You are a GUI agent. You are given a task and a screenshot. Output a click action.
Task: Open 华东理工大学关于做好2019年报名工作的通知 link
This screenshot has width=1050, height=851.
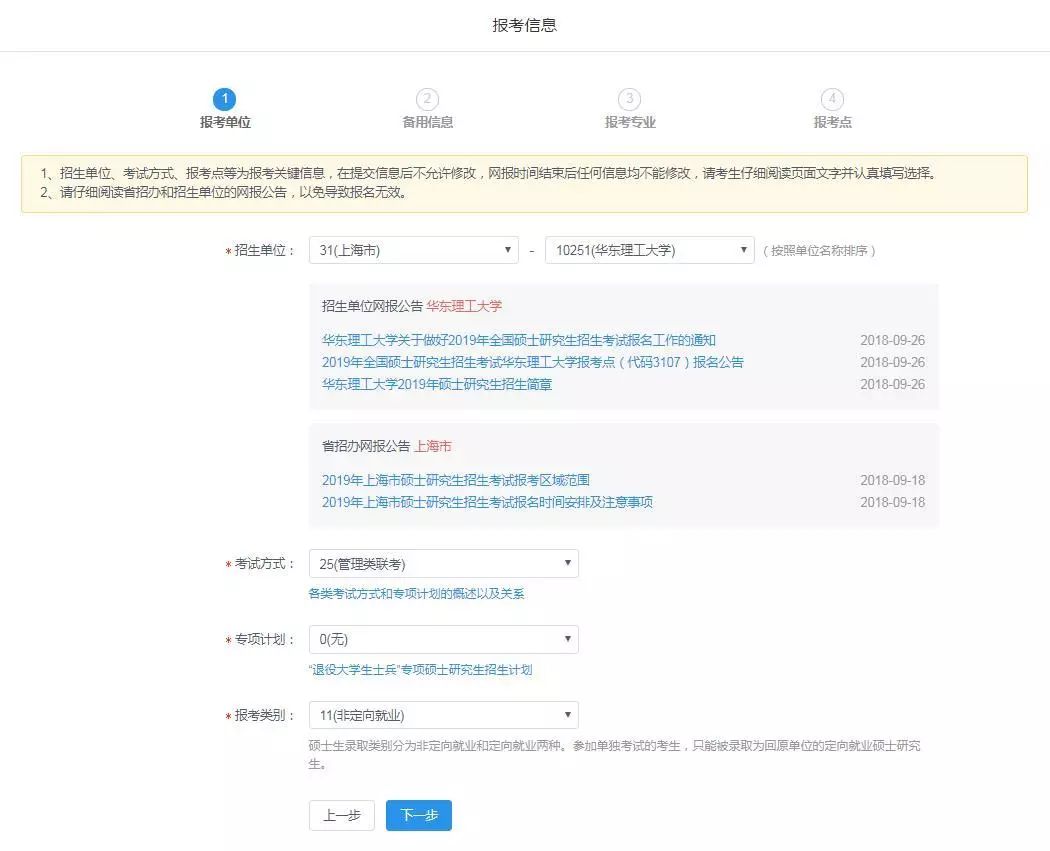[x=518, y=340]
